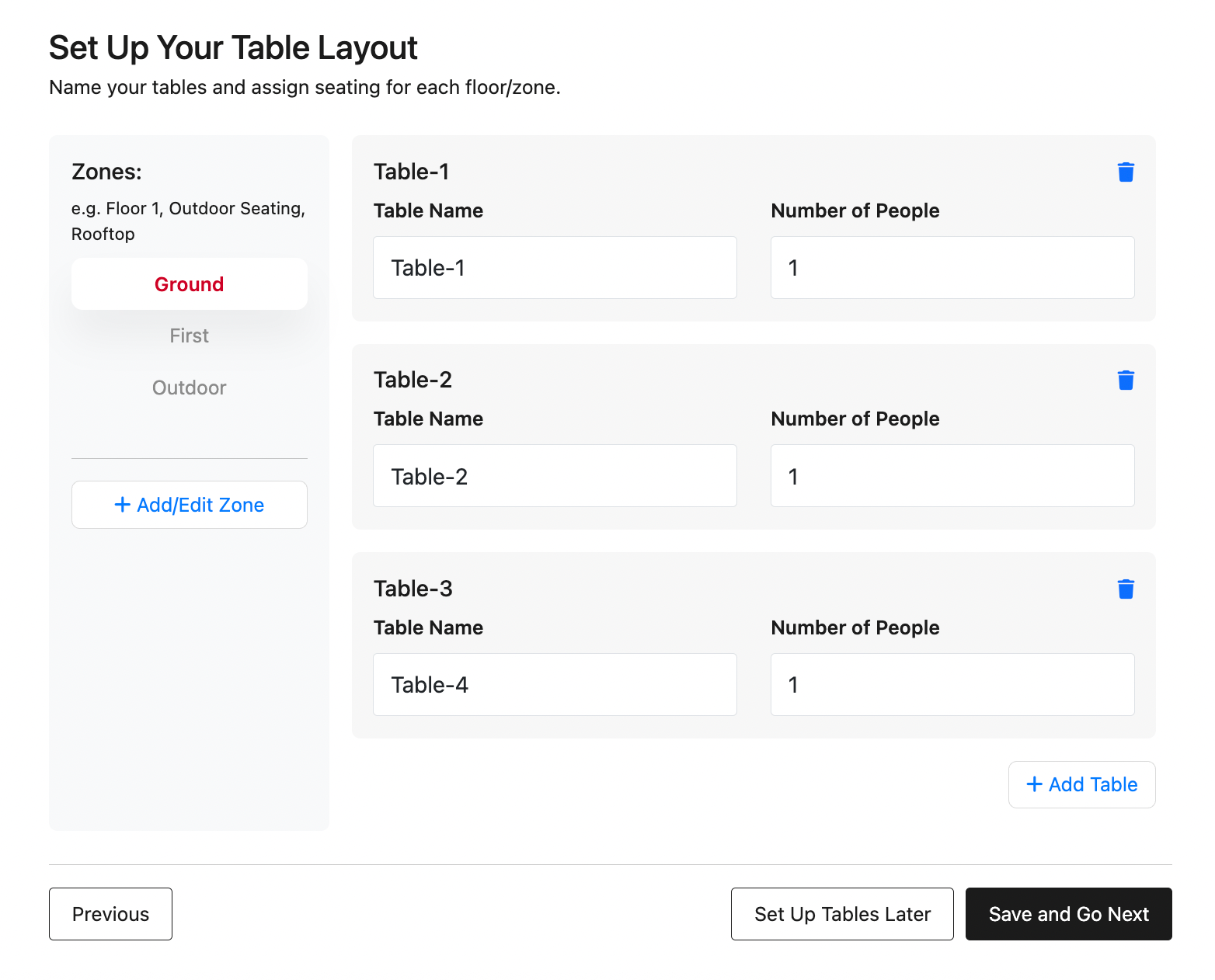Viewport: 1215px width, 980px height.
Task: Choose Set Up Tables Later
Action: [x=842, y=914]
